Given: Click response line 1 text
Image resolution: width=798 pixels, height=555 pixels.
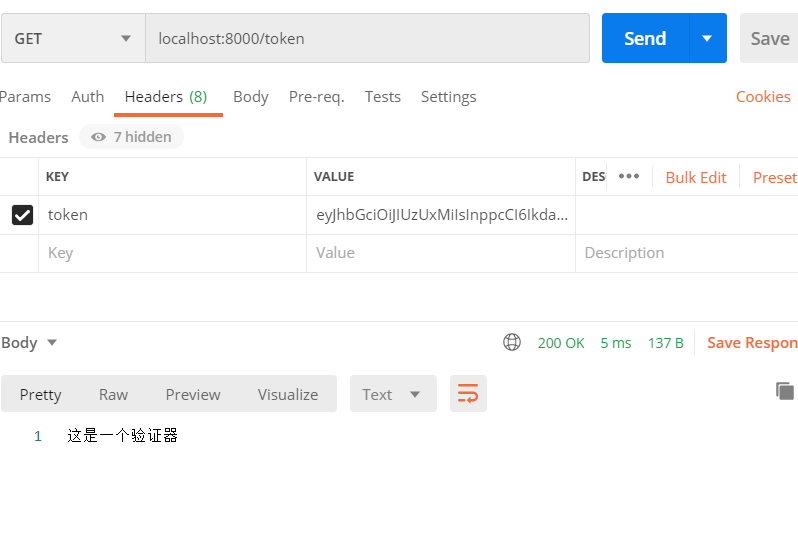Looking at the screenshot, I should click(122, 435).
